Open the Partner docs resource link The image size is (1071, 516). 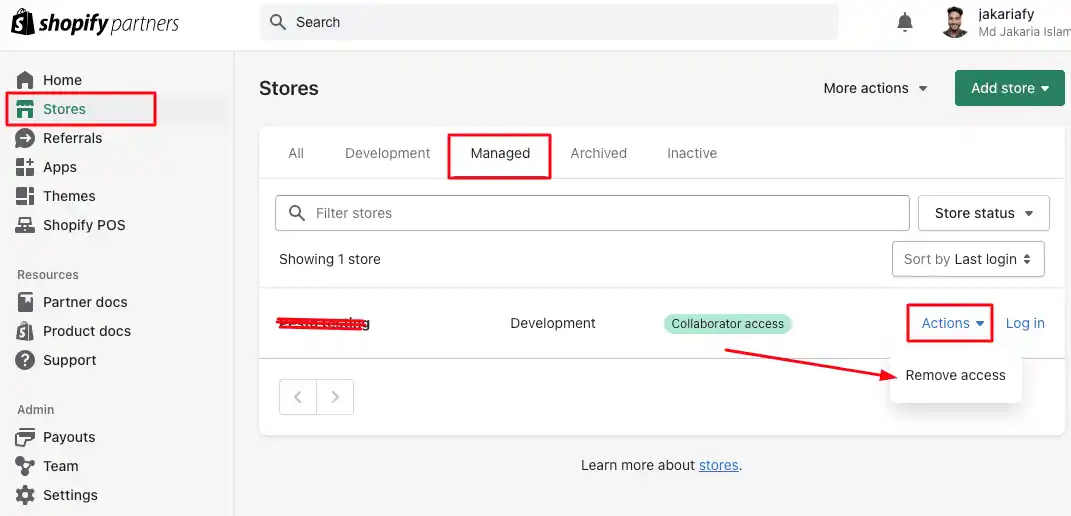click(85, 302)
